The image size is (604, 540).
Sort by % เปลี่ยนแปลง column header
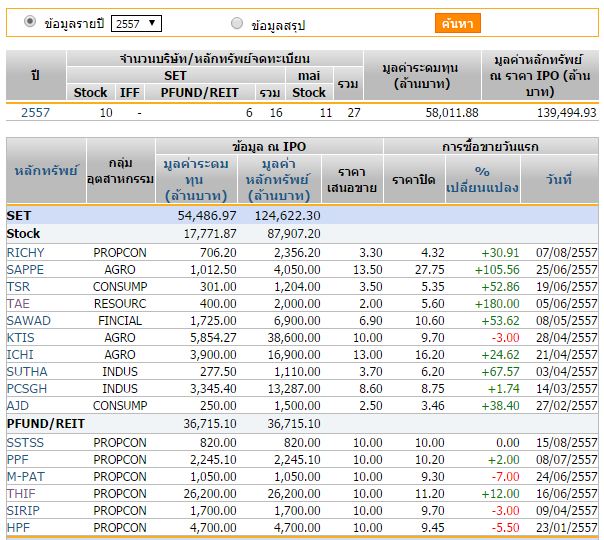pos(482,179)
